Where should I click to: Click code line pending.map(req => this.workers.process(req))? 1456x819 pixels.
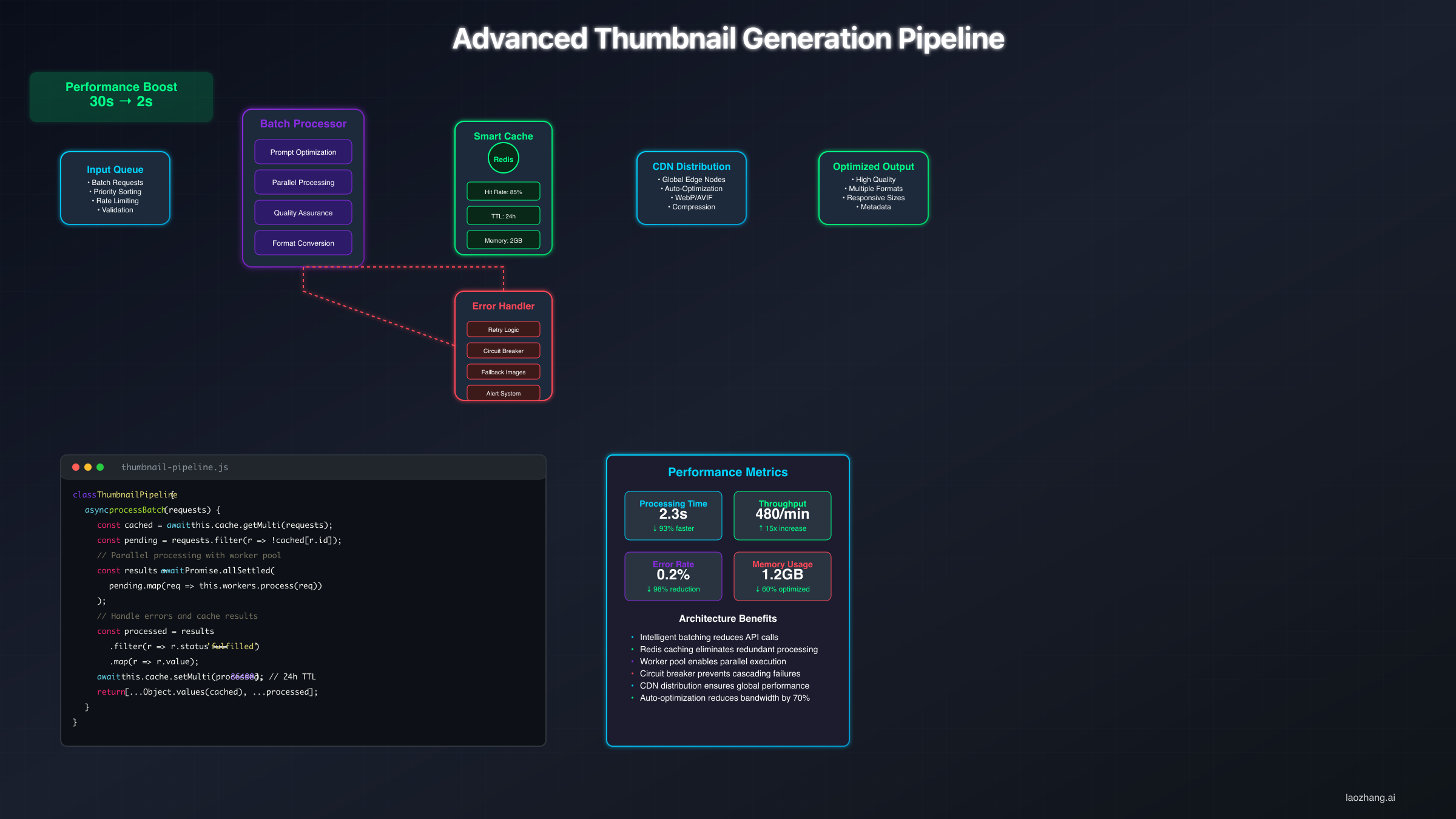[215, 585]
